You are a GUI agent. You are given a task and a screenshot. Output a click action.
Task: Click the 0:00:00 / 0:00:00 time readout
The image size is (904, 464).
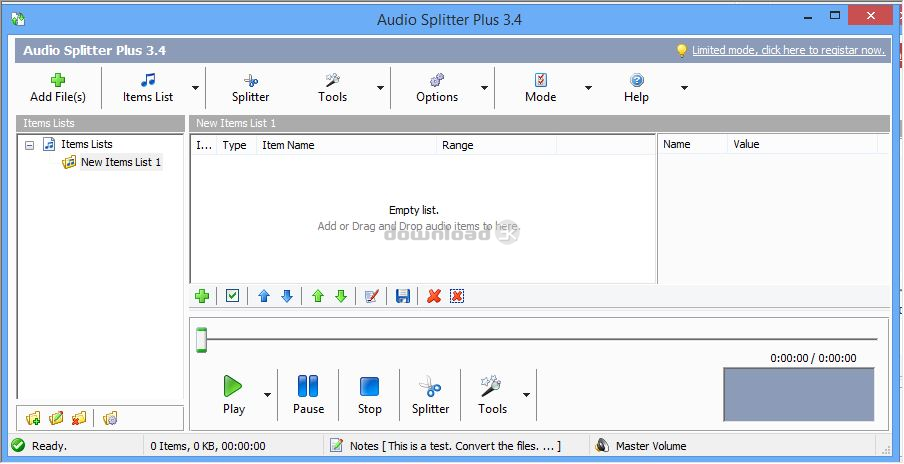(x=813, y=358)
